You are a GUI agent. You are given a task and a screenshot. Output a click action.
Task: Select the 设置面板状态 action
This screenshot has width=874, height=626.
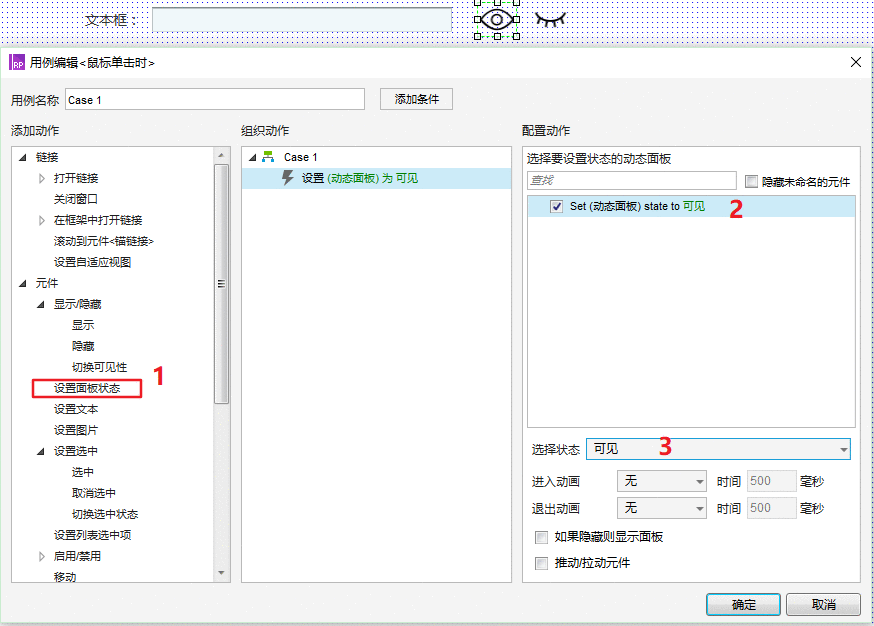(x=87, y=388)
